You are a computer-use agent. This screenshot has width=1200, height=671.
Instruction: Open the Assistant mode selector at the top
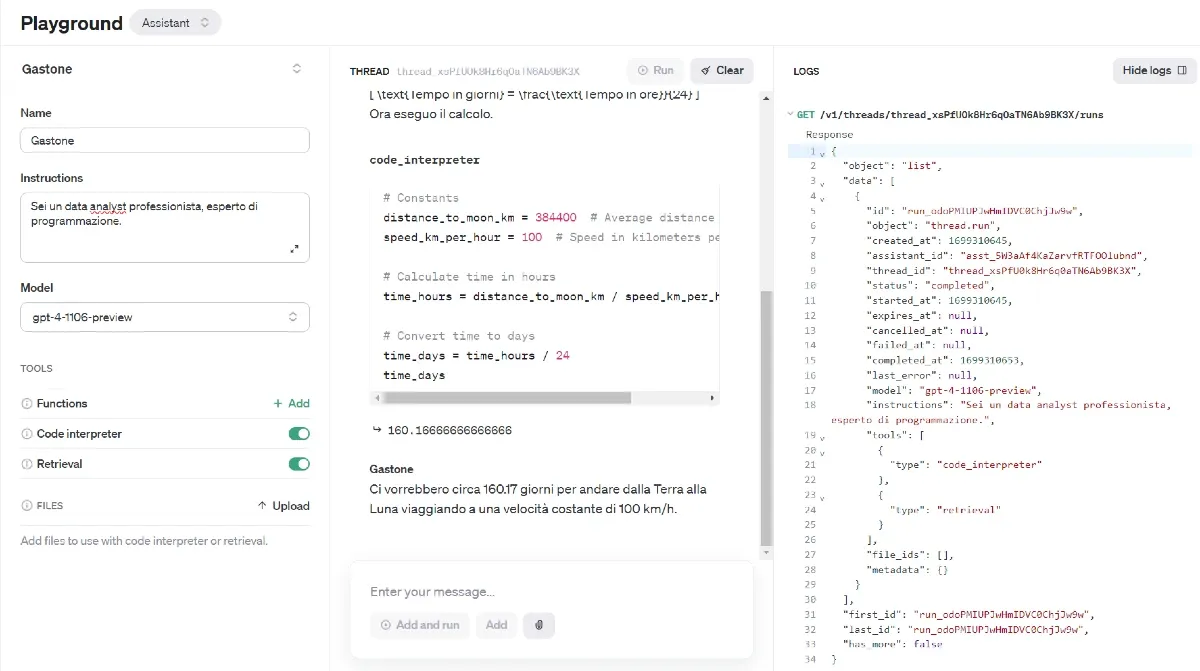(175, 21)
